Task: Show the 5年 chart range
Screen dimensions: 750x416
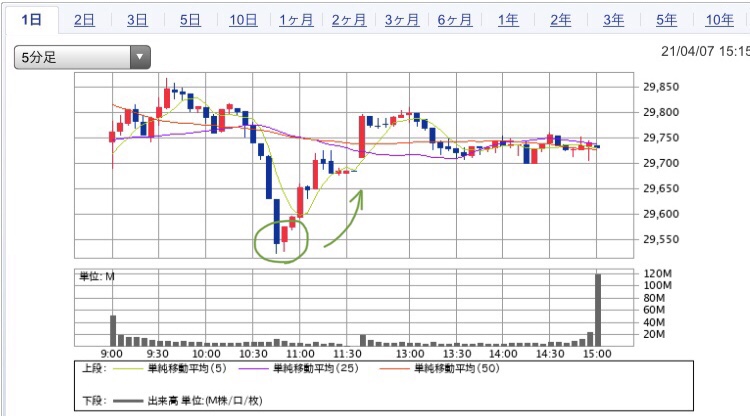Action: [x=666, y=20]
